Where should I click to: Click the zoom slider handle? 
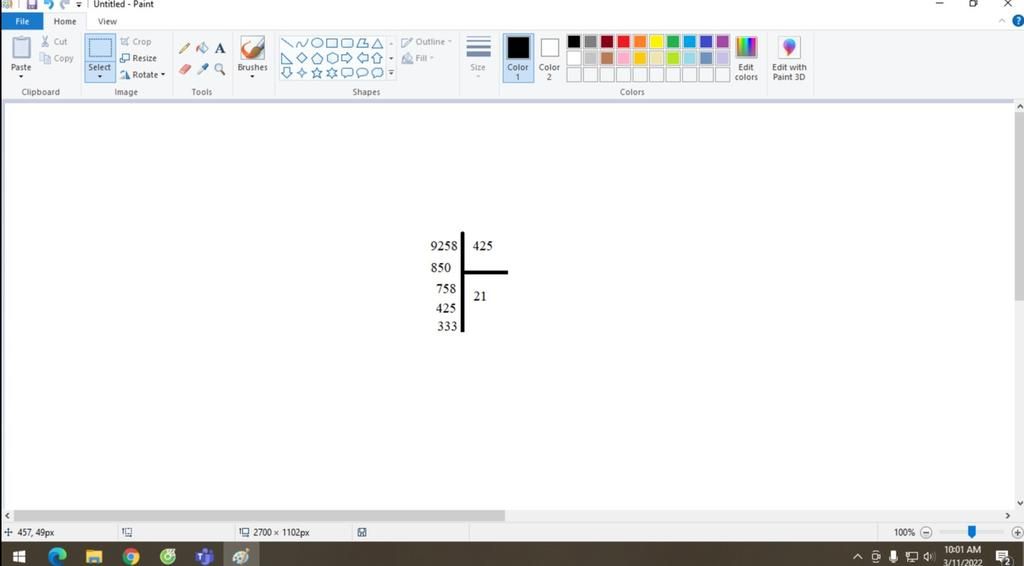tap(972, 532)
